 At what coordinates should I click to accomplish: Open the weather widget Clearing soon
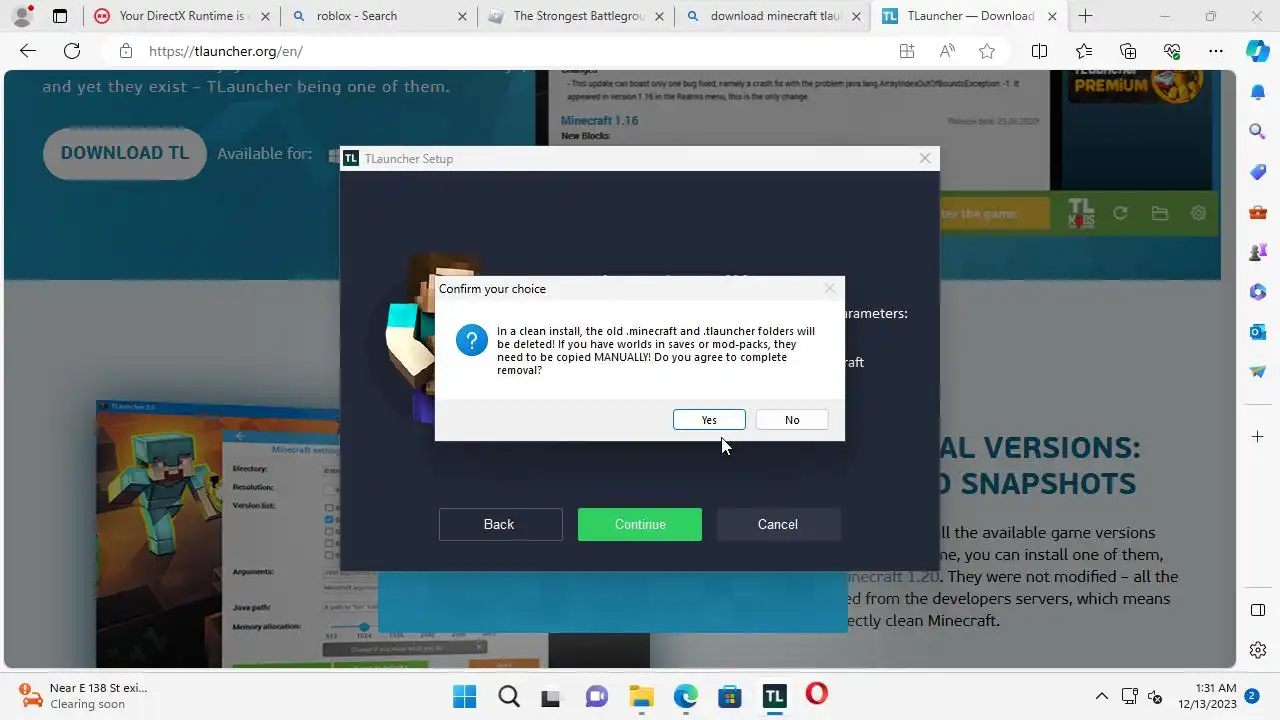pyautogui.click(x=83, y=696)
